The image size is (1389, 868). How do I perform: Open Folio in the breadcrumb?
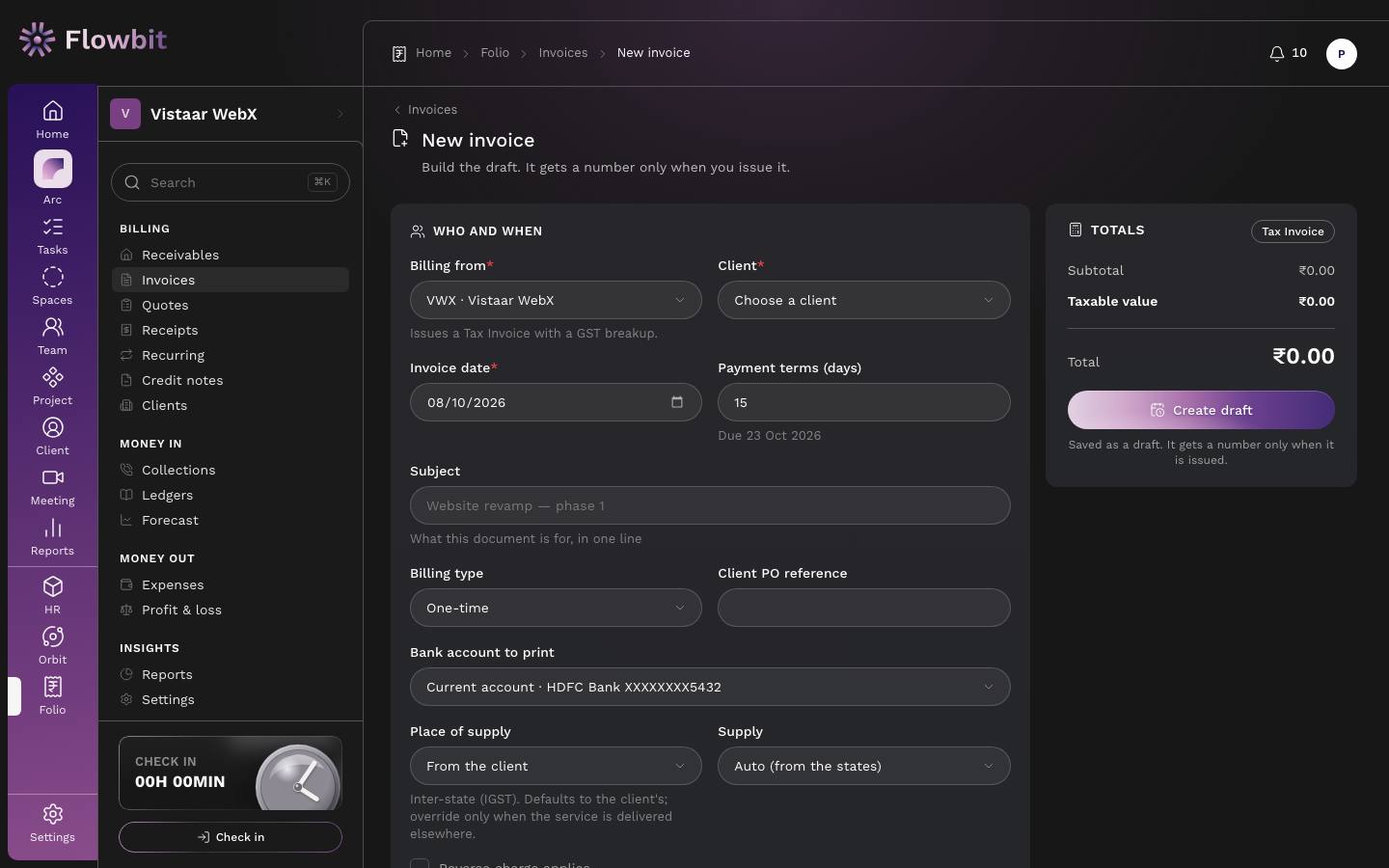pos(495,53)
